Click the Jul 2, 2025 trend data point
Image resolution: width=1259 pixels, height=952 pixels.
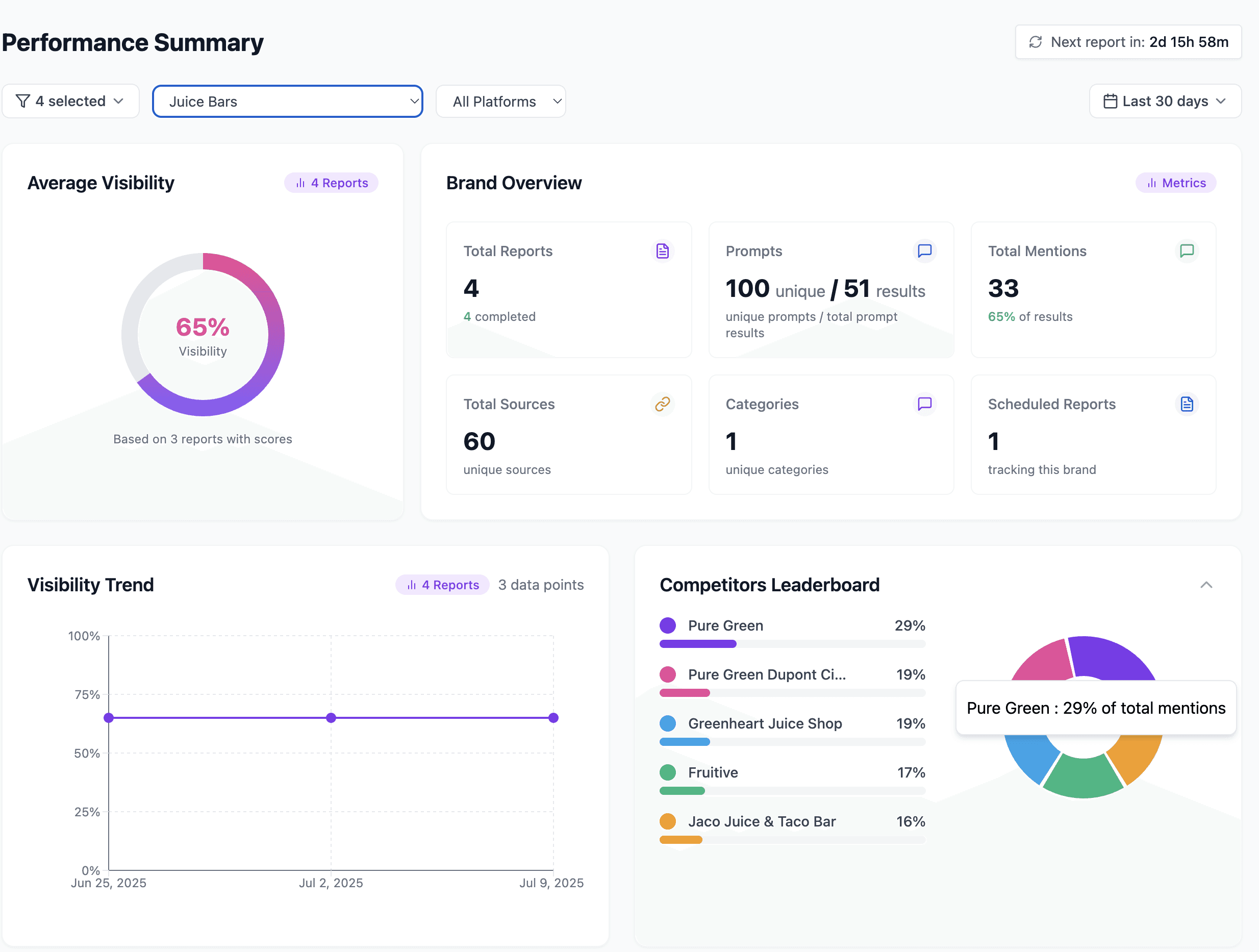(331, 717)
